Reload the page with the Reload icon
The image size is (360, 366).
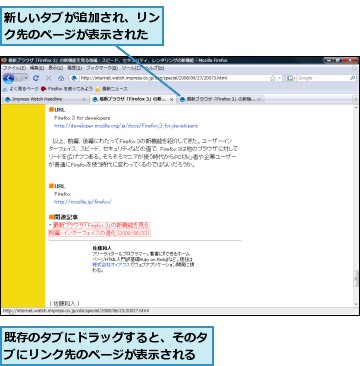(36, 78)
